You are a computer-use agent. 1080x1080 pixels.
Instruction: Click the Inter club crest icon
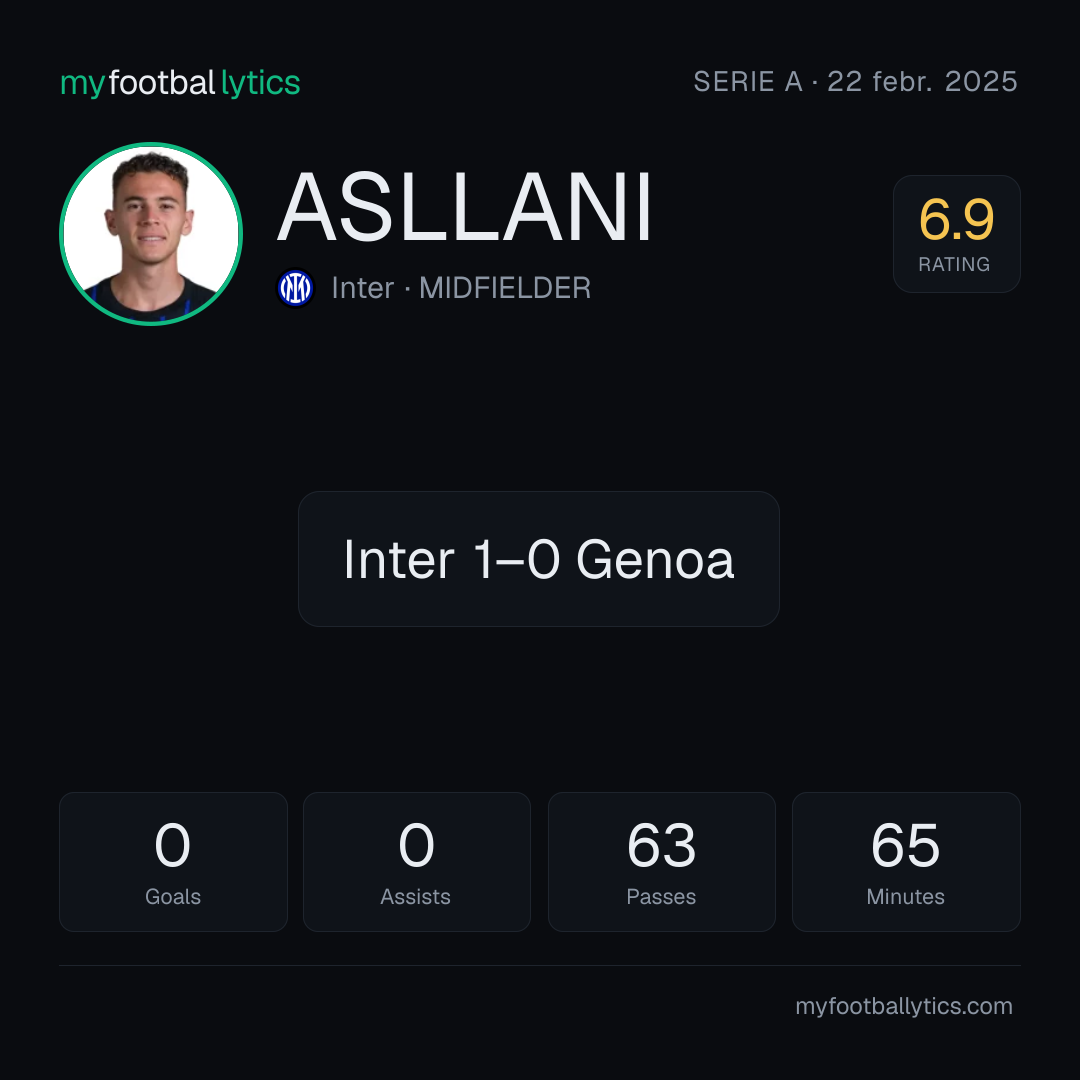coord(295,288)
